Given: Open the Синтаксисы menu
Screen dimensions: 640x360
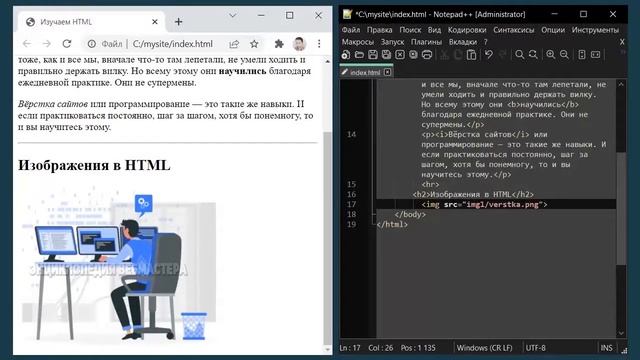Looking at the screenshot, I should (513, 30).
